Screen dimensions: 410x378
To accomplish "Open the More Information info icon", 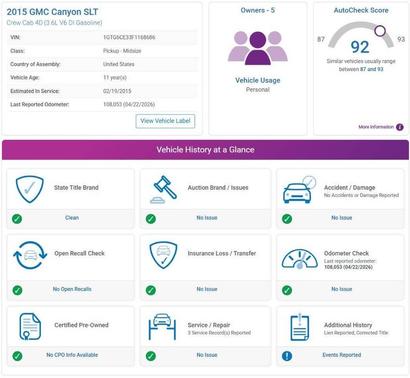I will [x=399, y=127].
